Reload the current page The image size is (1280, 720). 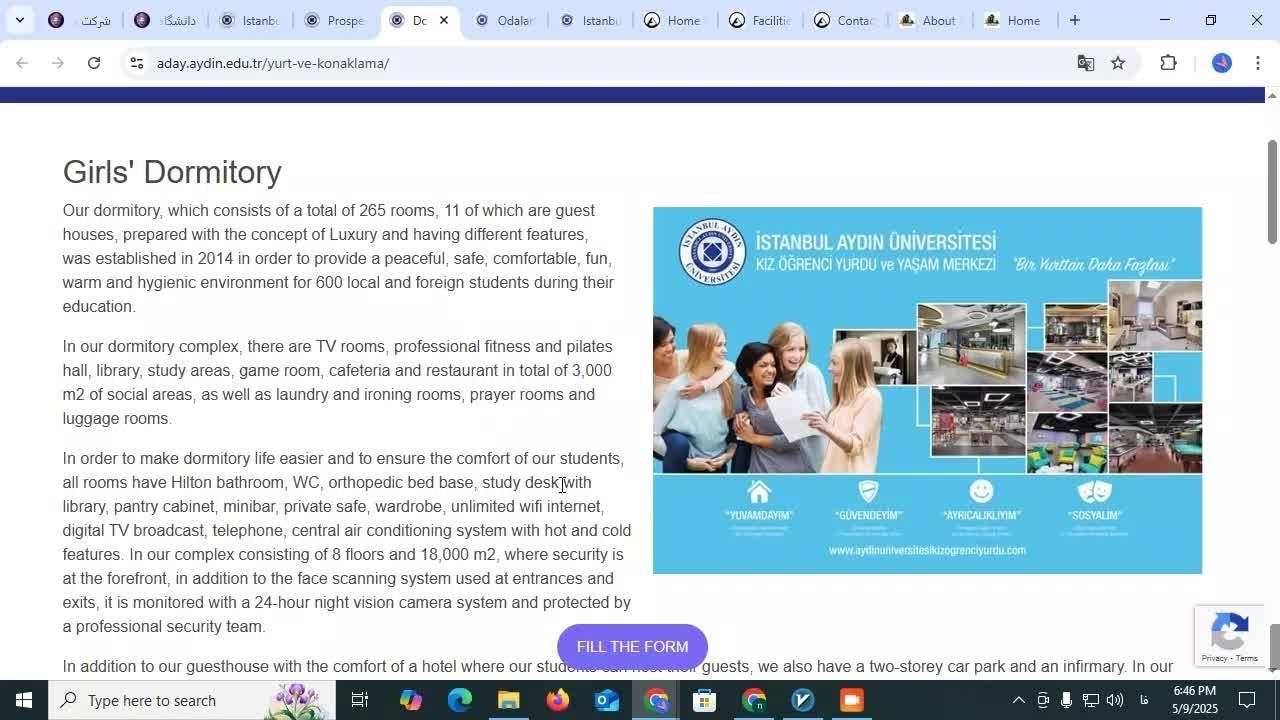pyautogui.click(x=94, y=63)
